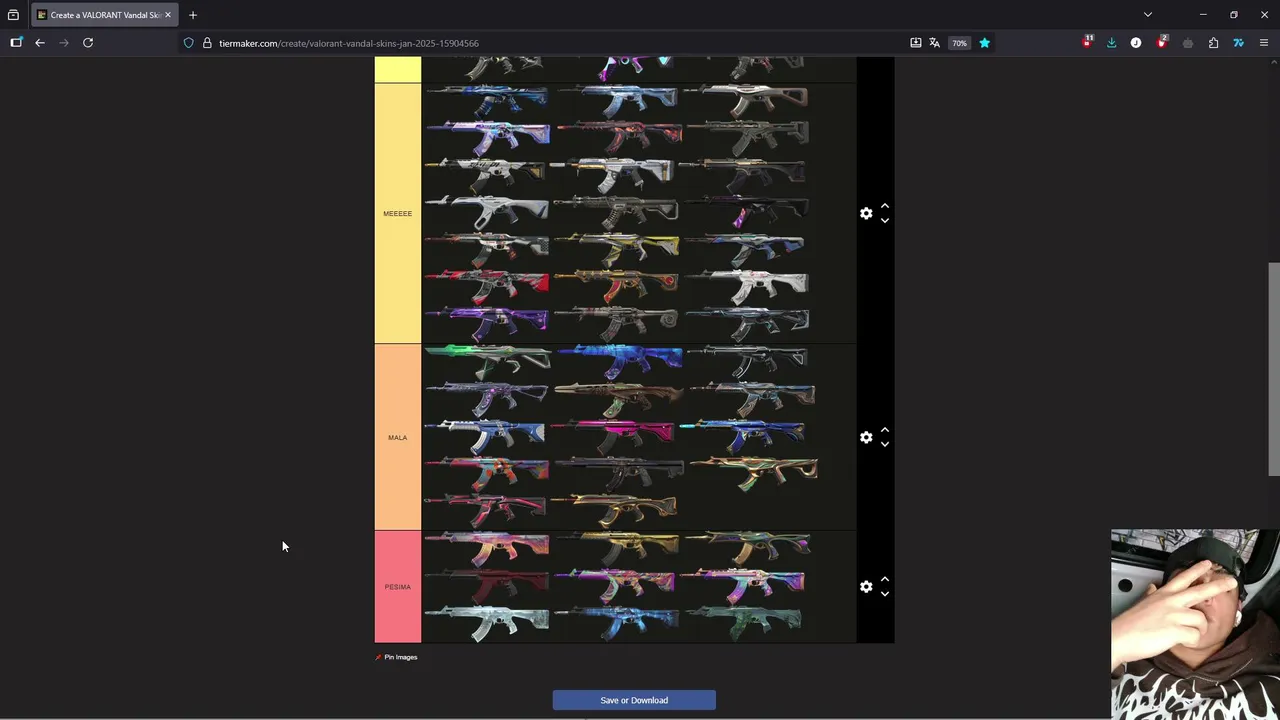Open the browser hamburger menu
Viewport: 1280px width, 720px height.
coord(1264,43)
